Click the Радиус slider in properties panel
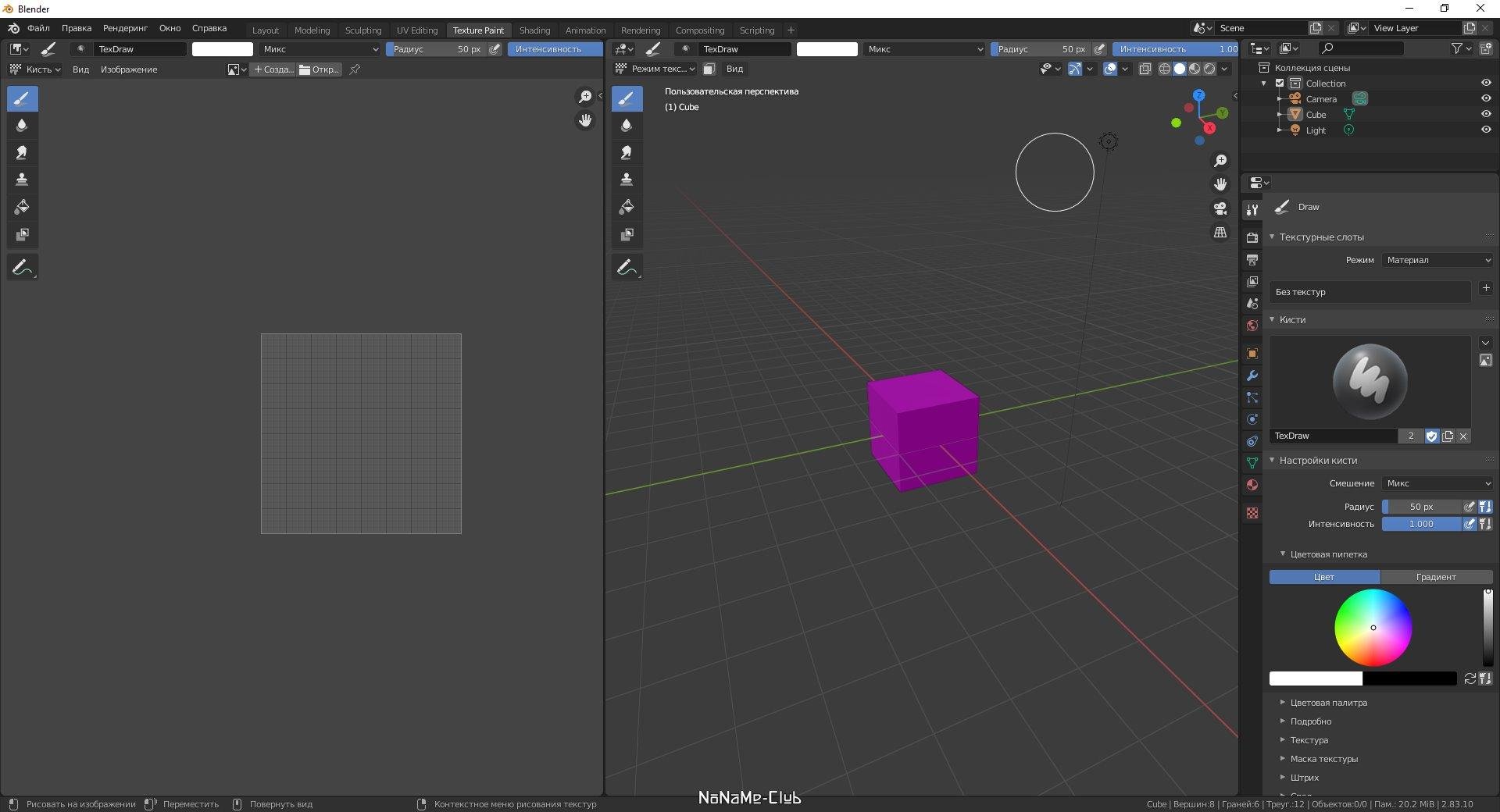This screenshot has height=812, width=1500. point(1420,507)
